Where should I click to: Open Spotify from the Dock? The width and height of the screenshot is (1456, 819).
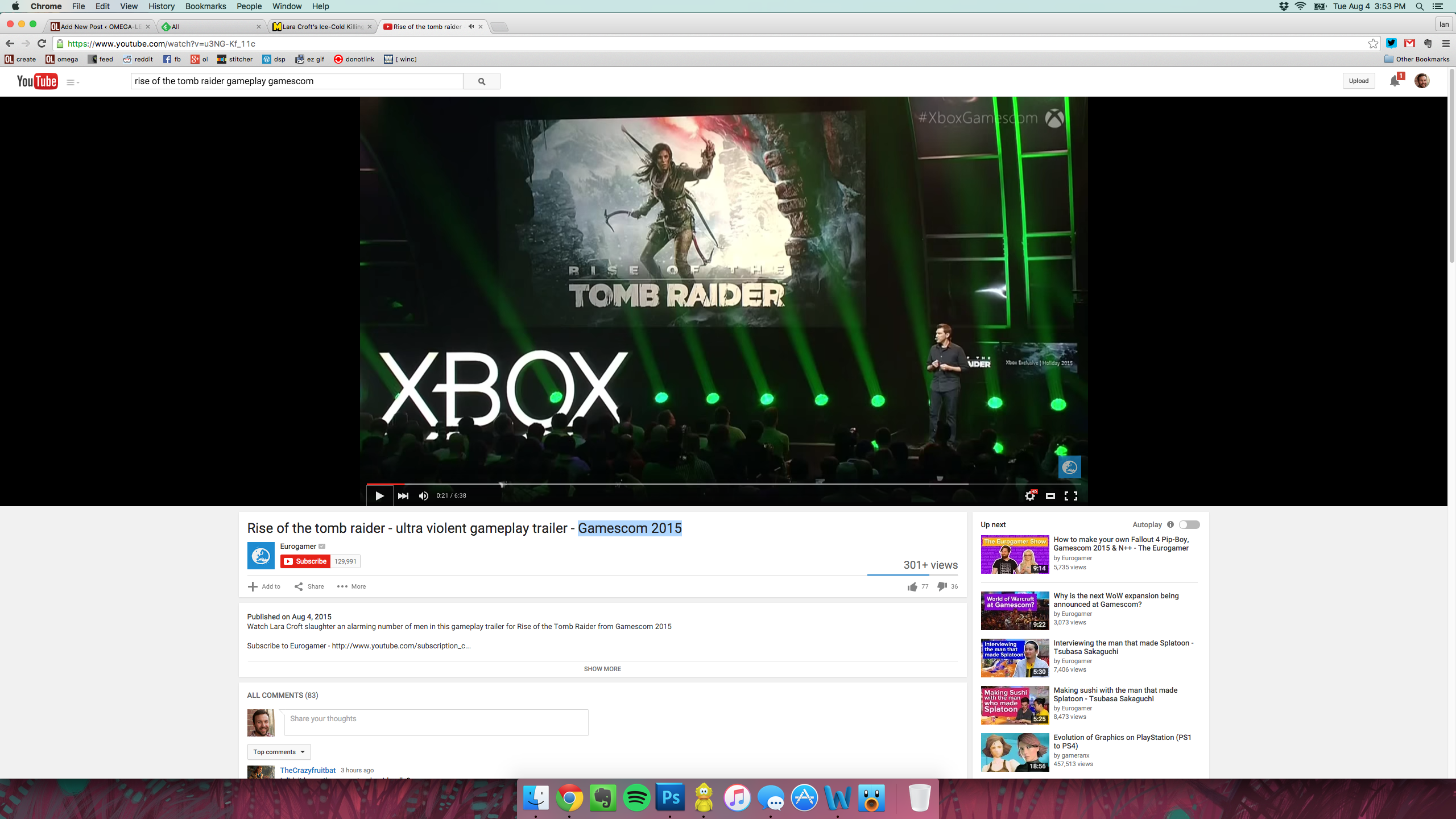(x=636, y=798)
